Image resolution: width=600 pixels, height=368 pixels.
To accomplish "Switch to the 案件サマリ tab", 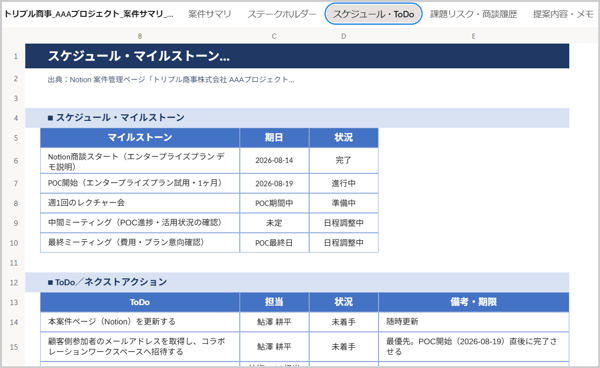I will tap(210, 14).
